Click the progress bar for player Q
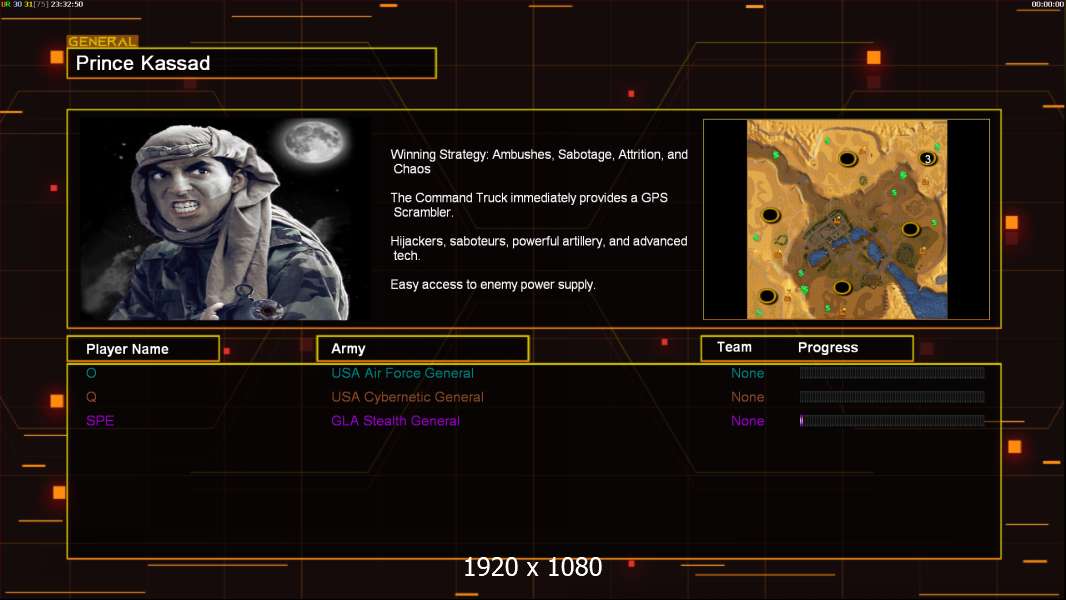This screenshot has width=1066, height=600. (x=892, y=396)
